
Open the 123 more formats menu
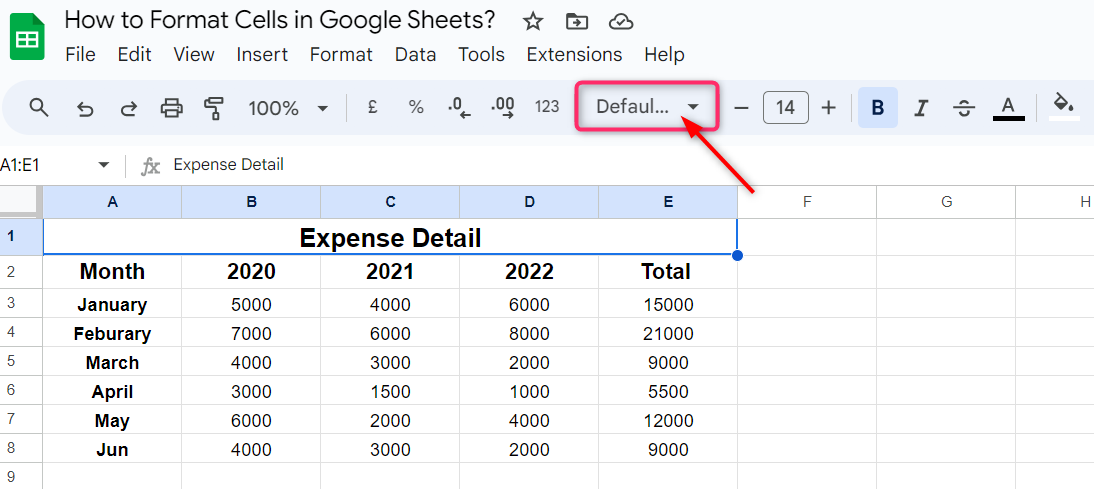547,107
